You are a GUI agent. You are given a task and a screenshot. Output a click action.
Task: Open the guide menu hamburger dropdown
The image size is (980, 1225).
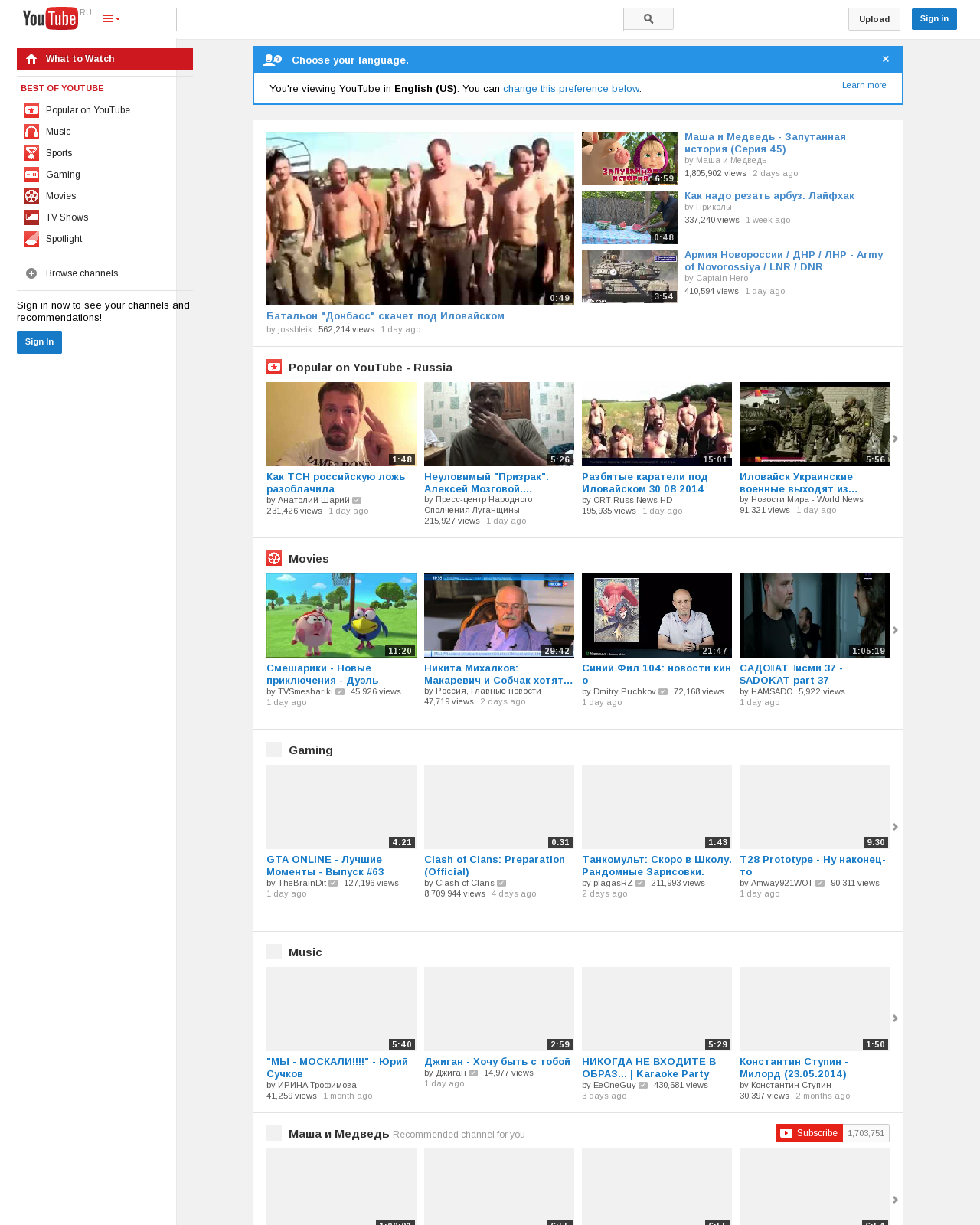pyautogui.click(x=111, y=18)
